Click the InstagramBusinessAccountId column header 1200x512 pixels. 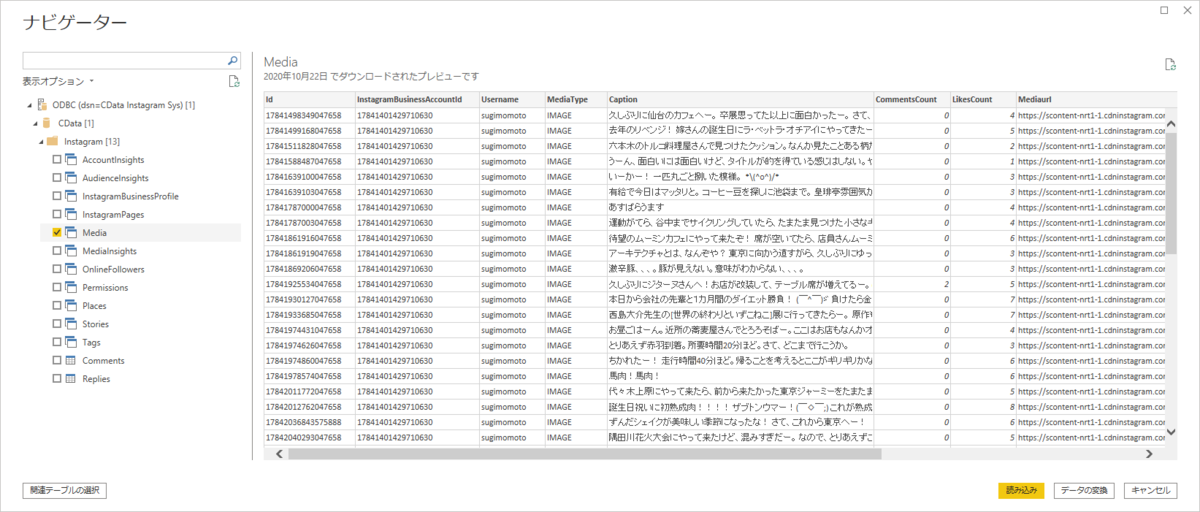[x=416, y=100]
